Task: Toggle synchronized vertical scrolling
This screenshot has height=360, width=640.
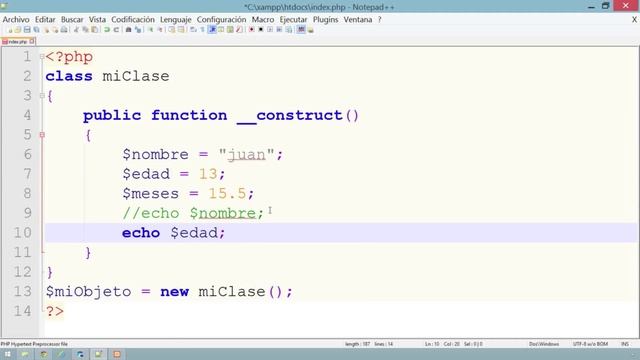Action: 171,30
